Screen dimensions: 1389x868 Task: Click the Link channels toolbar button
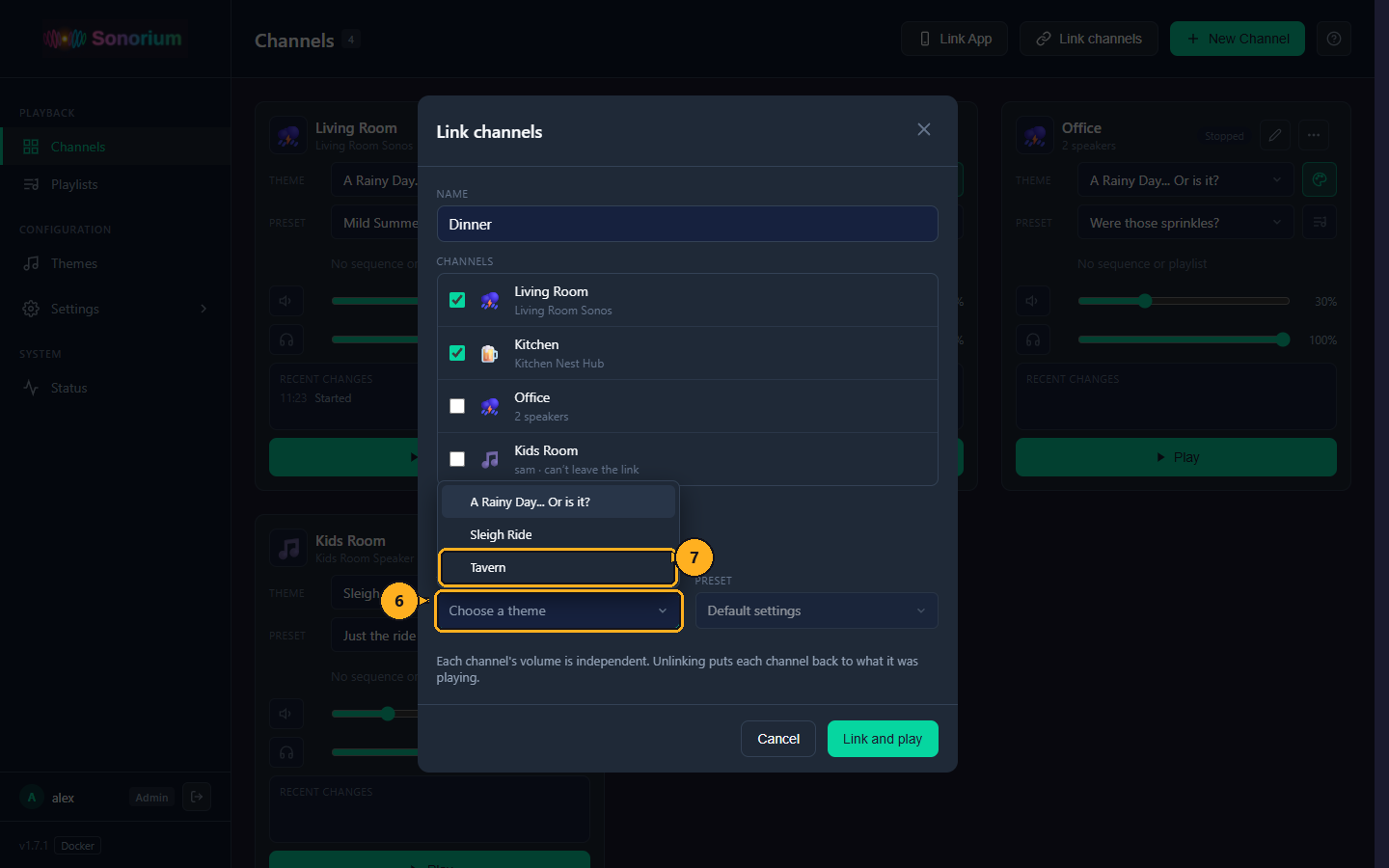[1089, 39]
